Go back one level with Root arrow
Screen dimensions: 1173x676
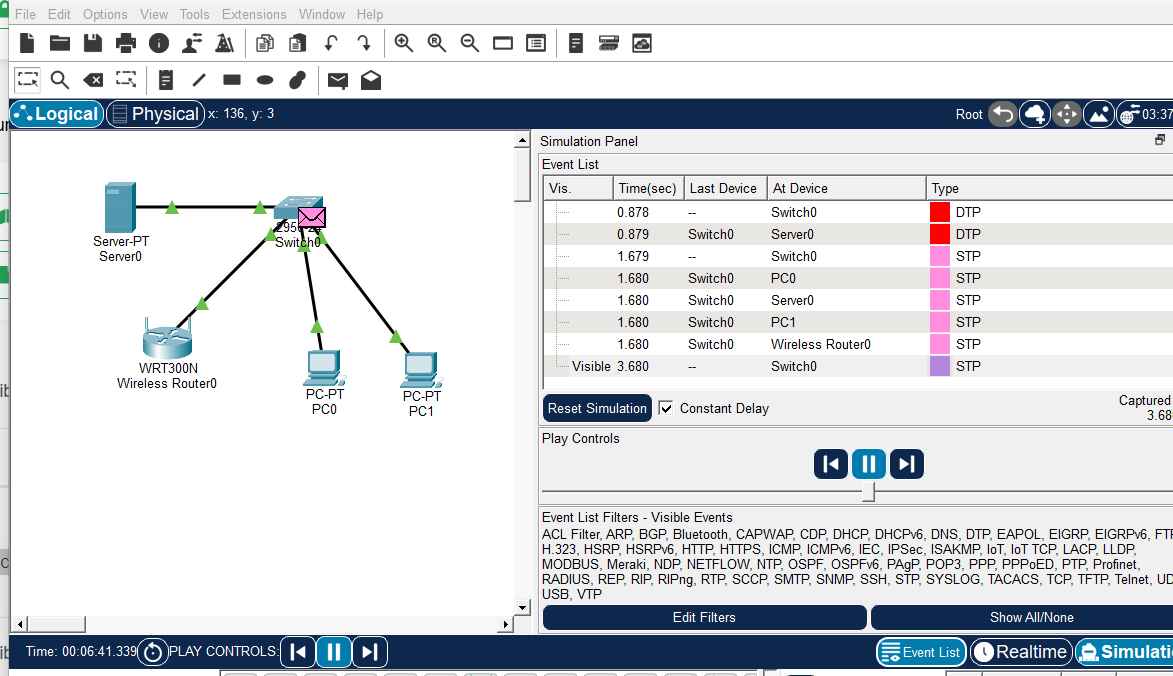tap(1002, 114)
